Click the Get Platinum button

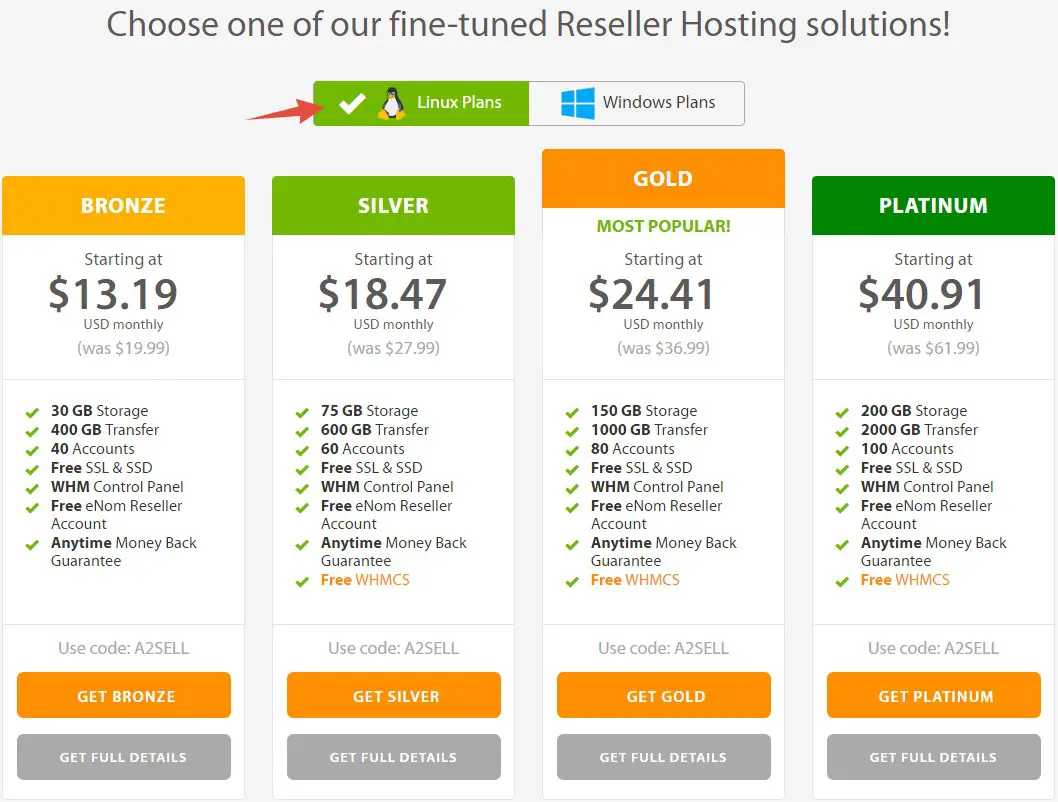(934, 695)
